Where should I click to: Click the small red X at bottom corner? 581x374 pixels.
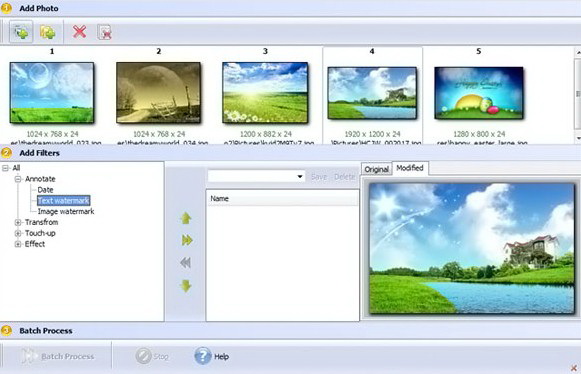574,368
